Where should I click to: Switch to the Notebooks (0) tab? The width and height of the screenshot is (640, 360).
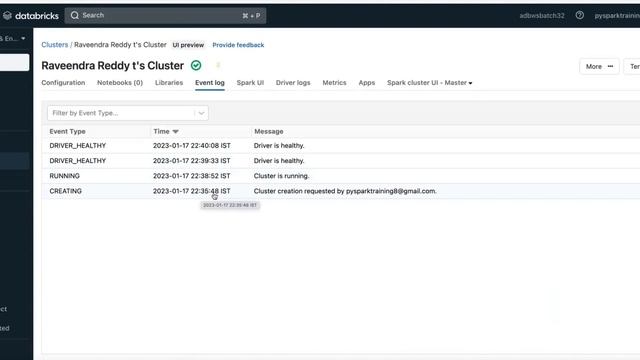point(120,82)
